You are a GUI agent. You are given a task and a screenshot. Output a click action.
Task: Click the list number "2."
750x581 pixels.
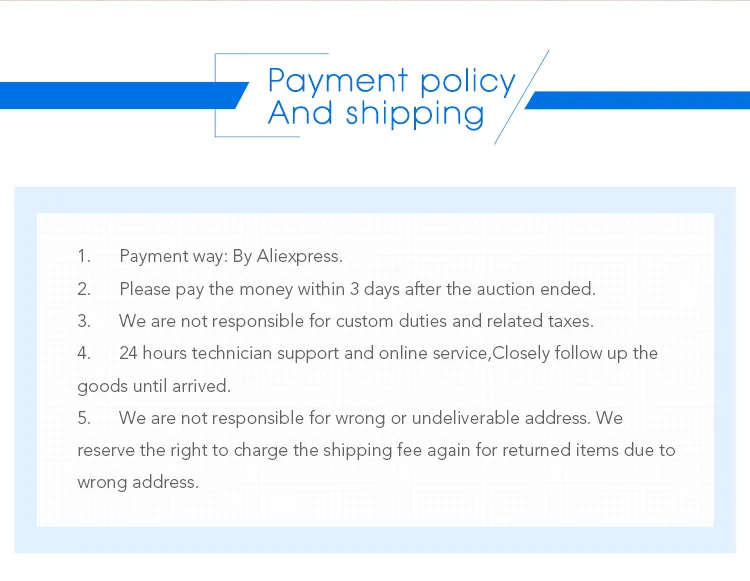[x=84, y=289]
